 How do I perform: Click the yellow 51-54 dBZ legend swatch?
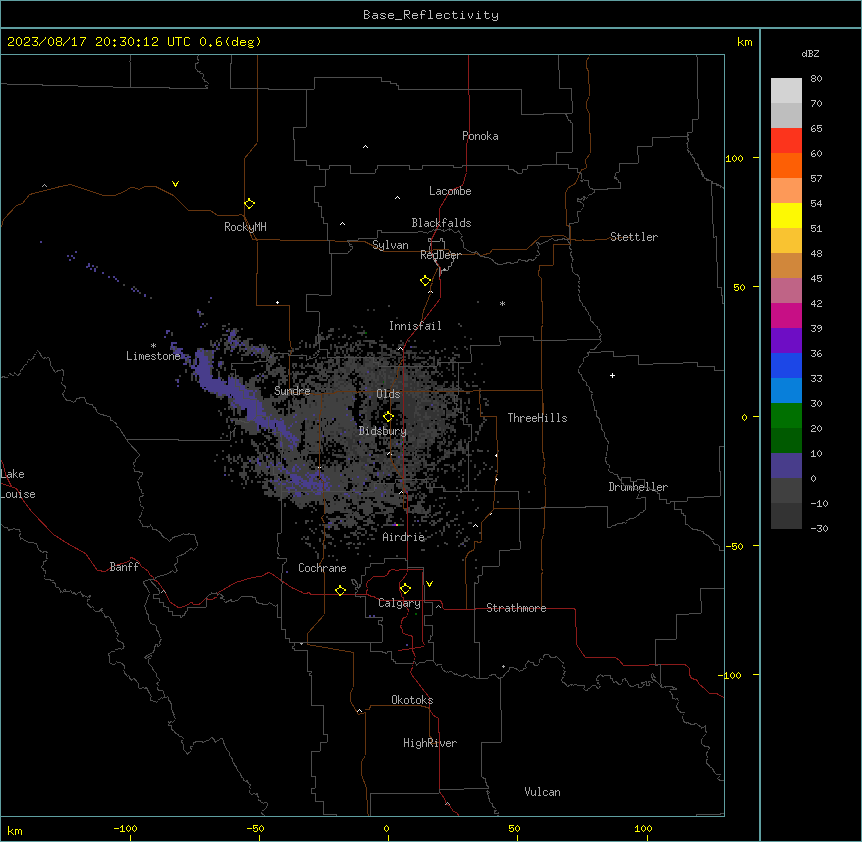pyautogui.click(x=786, y=215)
